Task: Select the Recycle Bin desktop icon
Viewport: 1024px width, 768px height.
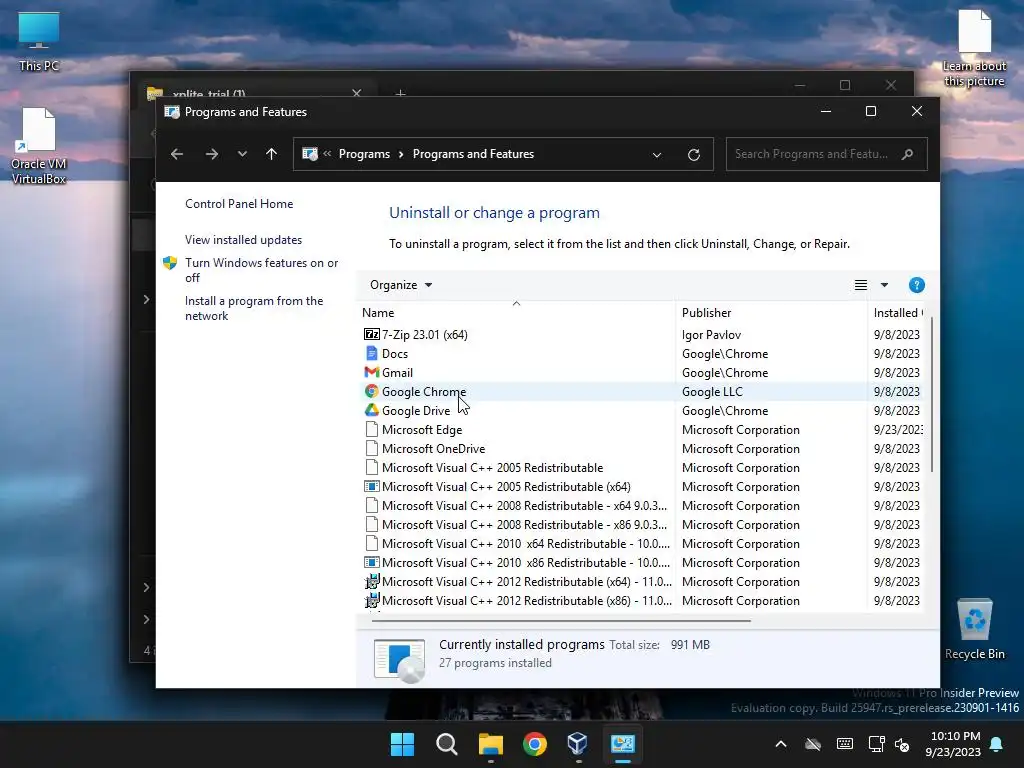Action: pyautogui.click(x=974, y=628)
